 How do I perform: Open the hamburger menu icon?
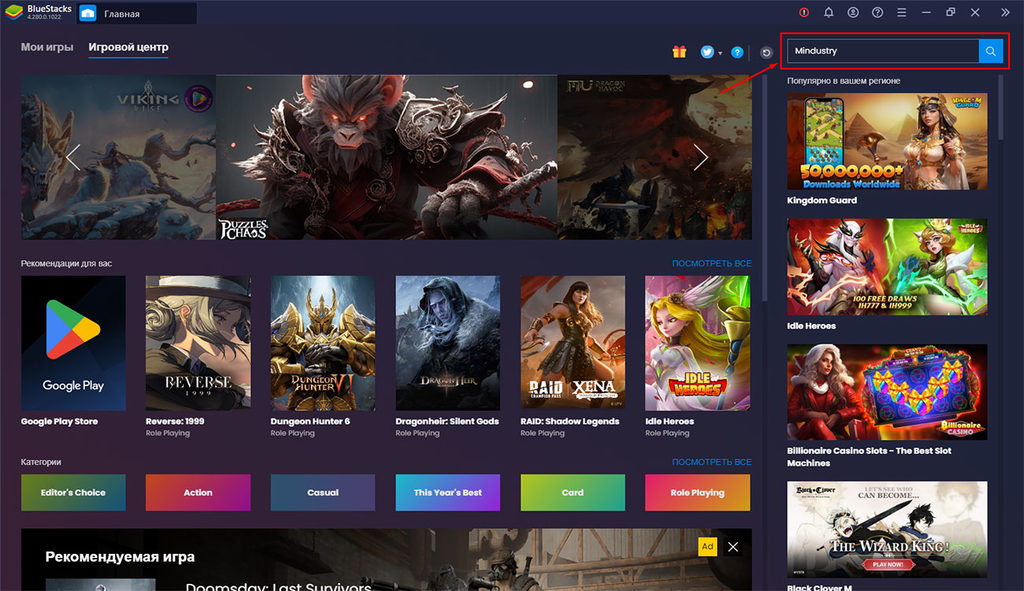pyautogui.click(x=901, y=12)
